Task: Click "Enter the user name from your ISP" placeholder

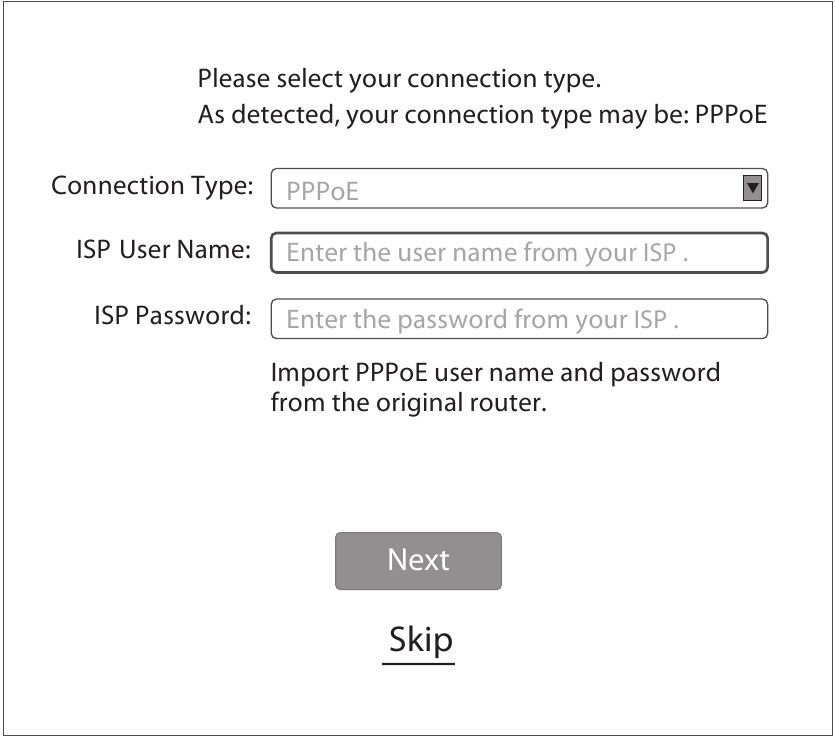Action: tap(487, 254)
